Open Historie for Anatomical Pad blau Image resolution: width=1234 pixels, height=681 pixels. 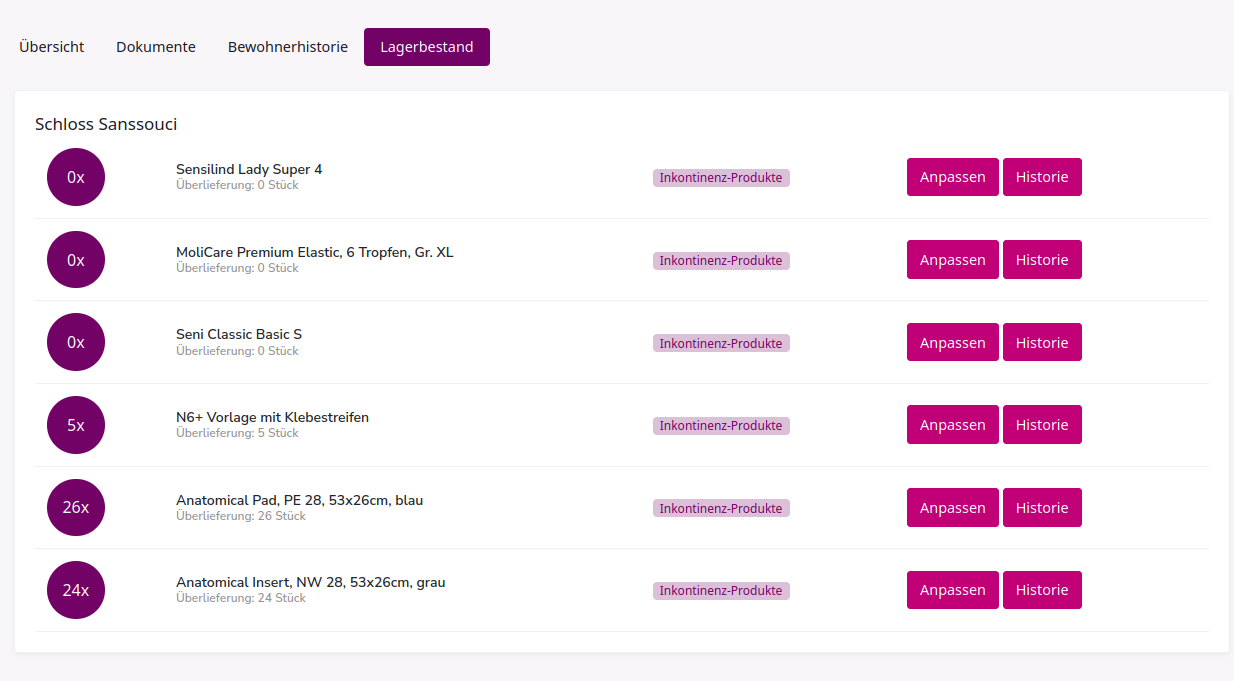pyautogui.click(x=1042, y=507)
